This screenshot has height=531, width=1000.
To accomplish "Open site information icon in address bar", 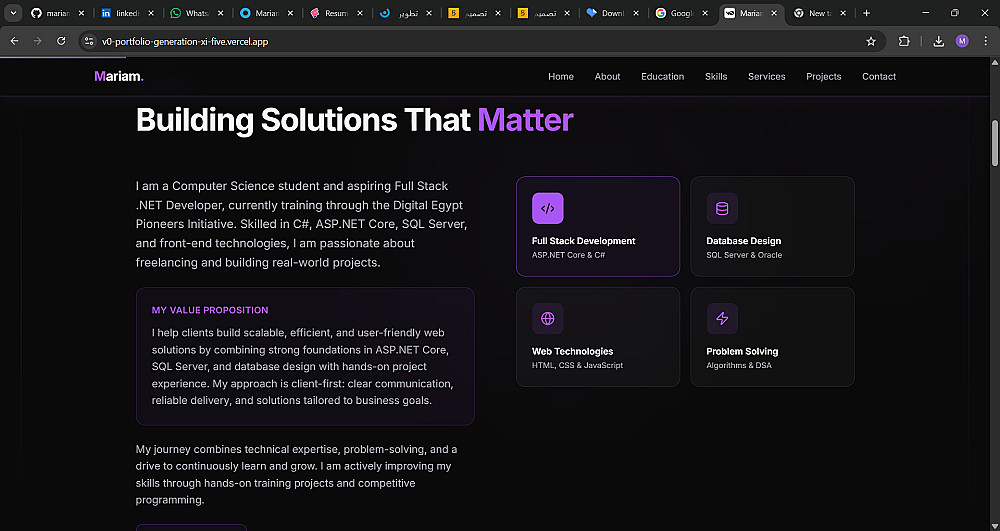I will pos(89,41).
